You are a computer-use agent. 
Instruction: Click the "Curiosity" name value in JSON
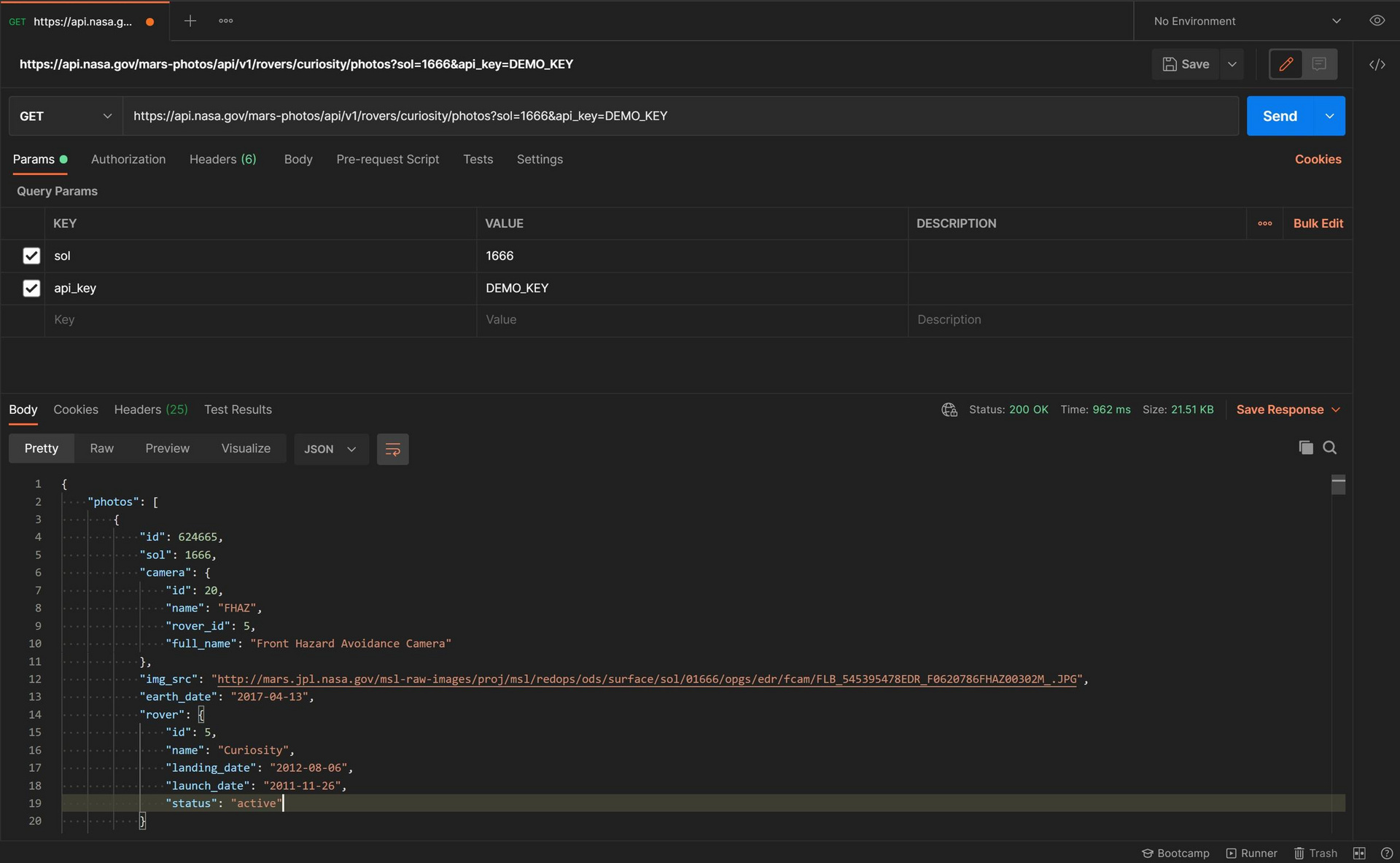pyautogui.click(x=252, y=750)
